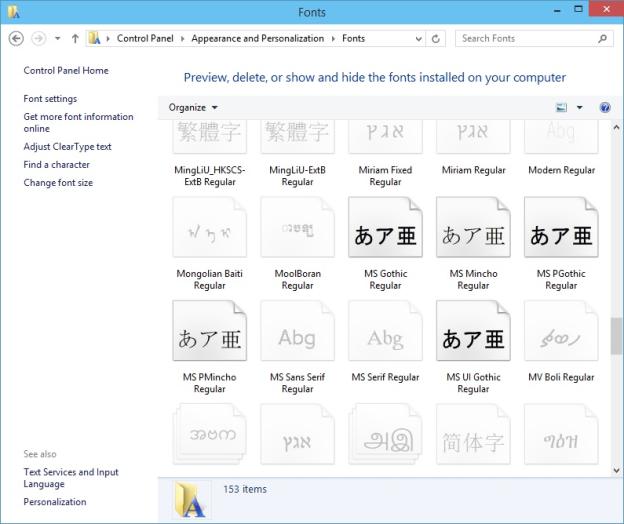Click the Forward navigation arrow
Viewport: 624px width, 524px height.
click(38, 39)
